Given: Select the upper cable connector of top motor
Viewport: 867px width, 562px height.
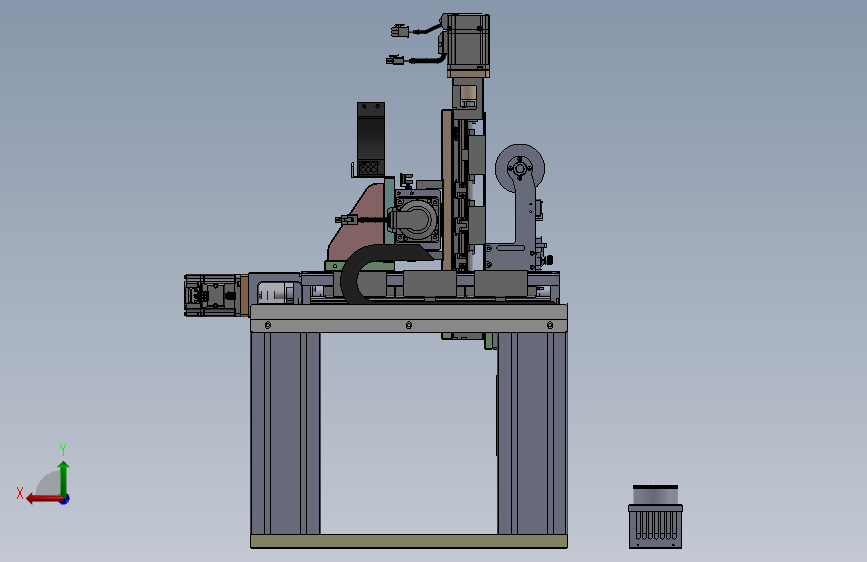Looking at the screenshot, I should click(400, 31).
